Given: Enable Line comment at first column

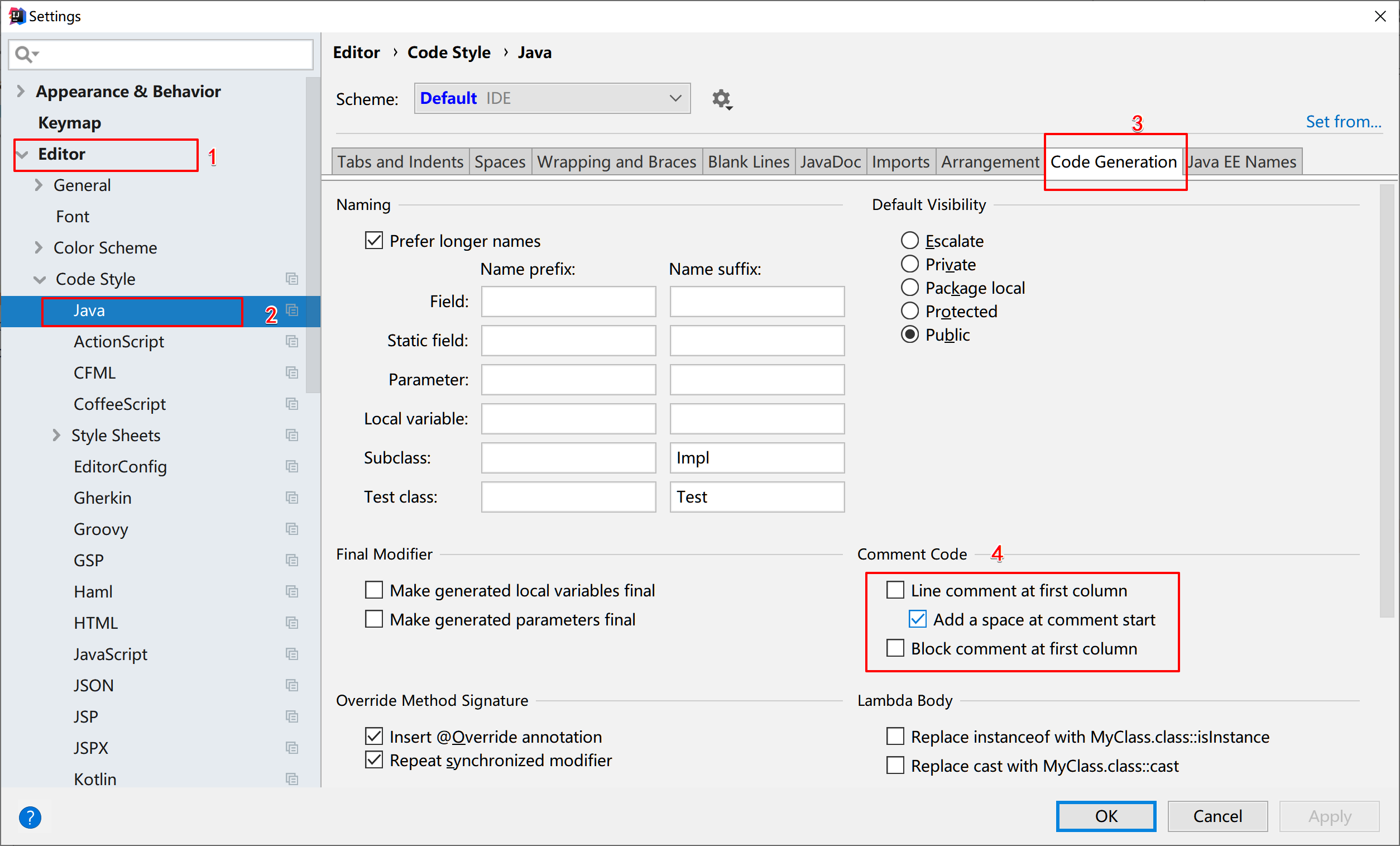Looking at the screenshot, I should coord(895,590).
